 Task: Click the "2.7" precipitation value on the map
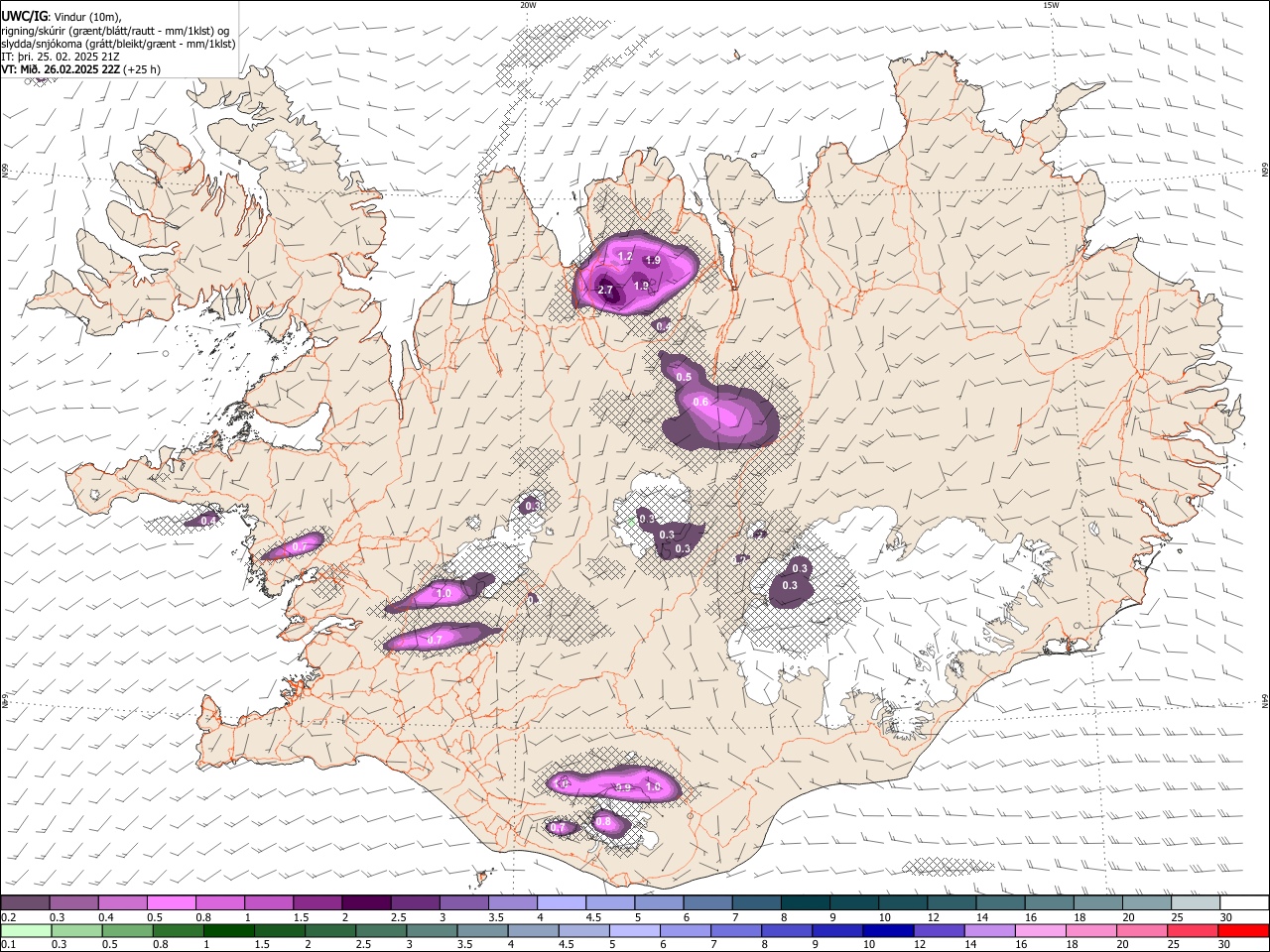pyautogui.click(x=605, y=290)
